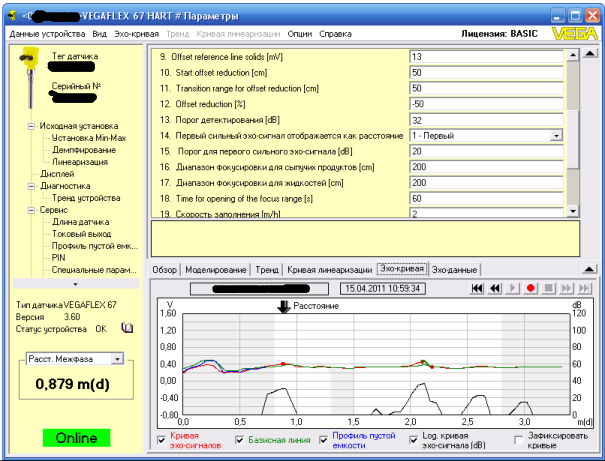Click the play playback button

513,288
